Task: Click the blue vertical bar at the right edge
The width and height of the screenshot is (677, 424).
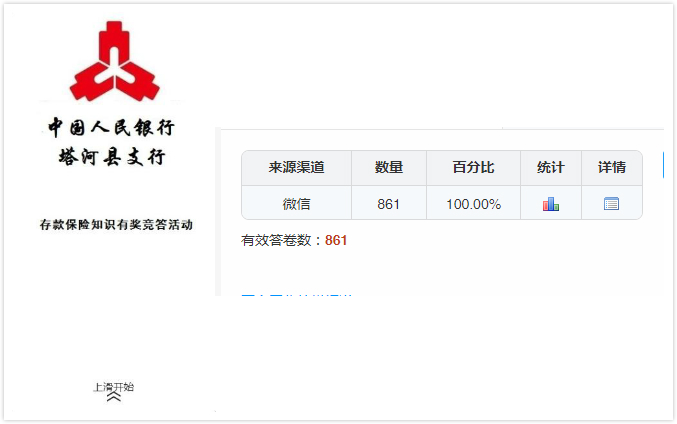Action: pyautogui.click(x=663, y=165)
